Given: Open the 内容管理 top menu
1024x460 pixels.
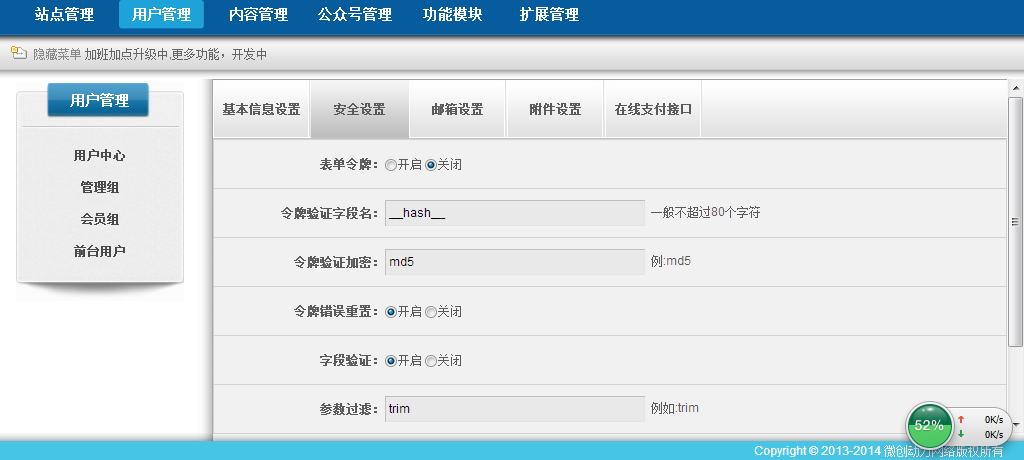Looking at the screenshot, I should tap(258, 14).
